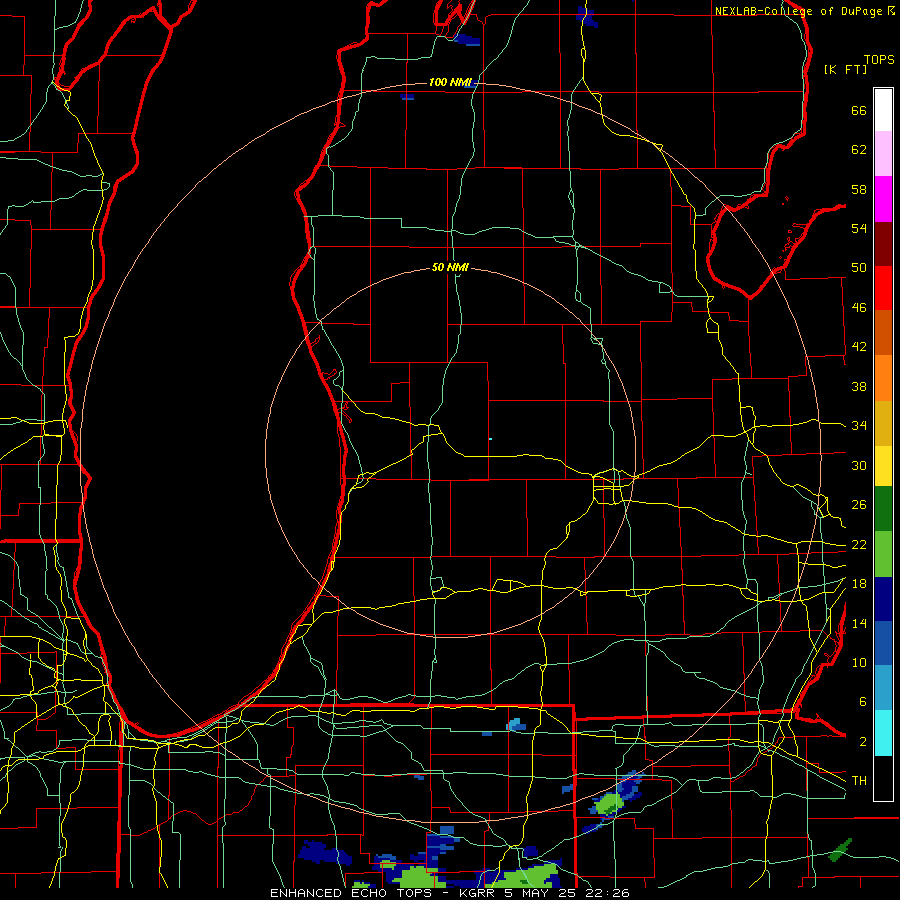Viewport: 900px width, 900px height.
Task: Select the cyan 10 kft legend swatch
Action: coord(883,733)
